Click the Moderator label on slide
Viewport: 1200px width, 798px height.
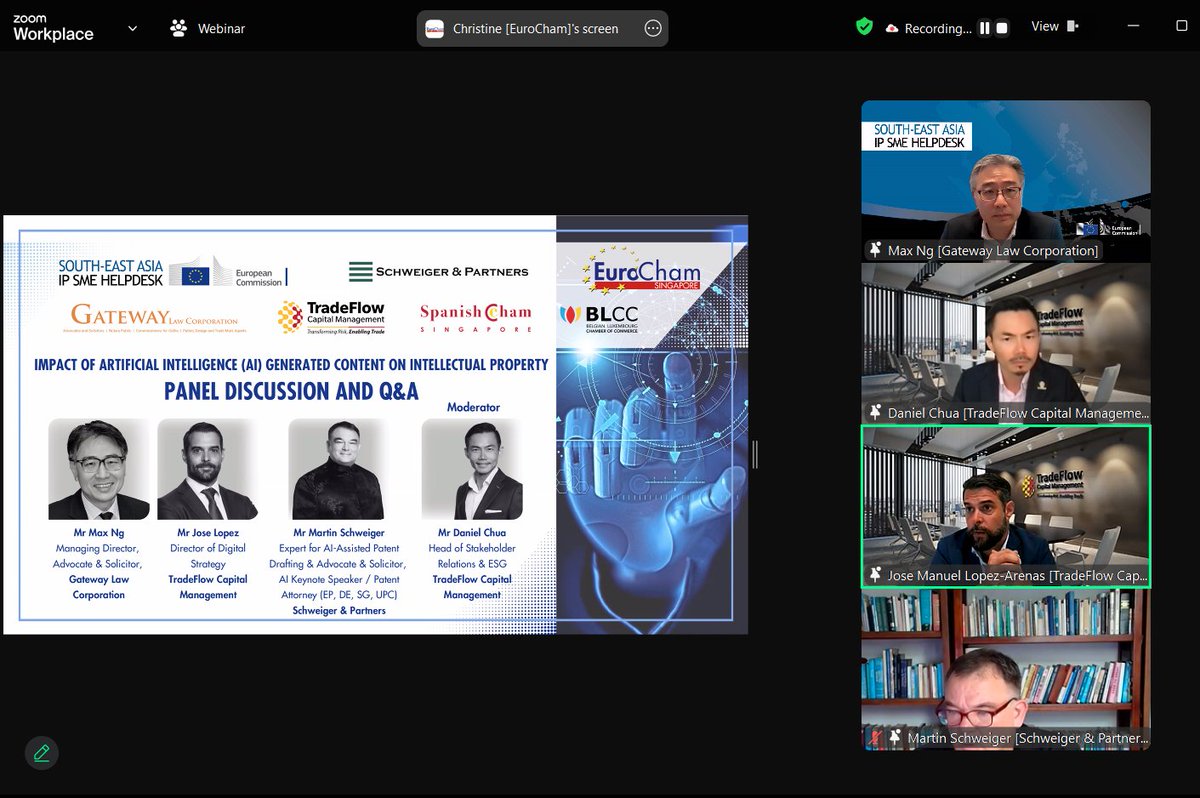473,407
